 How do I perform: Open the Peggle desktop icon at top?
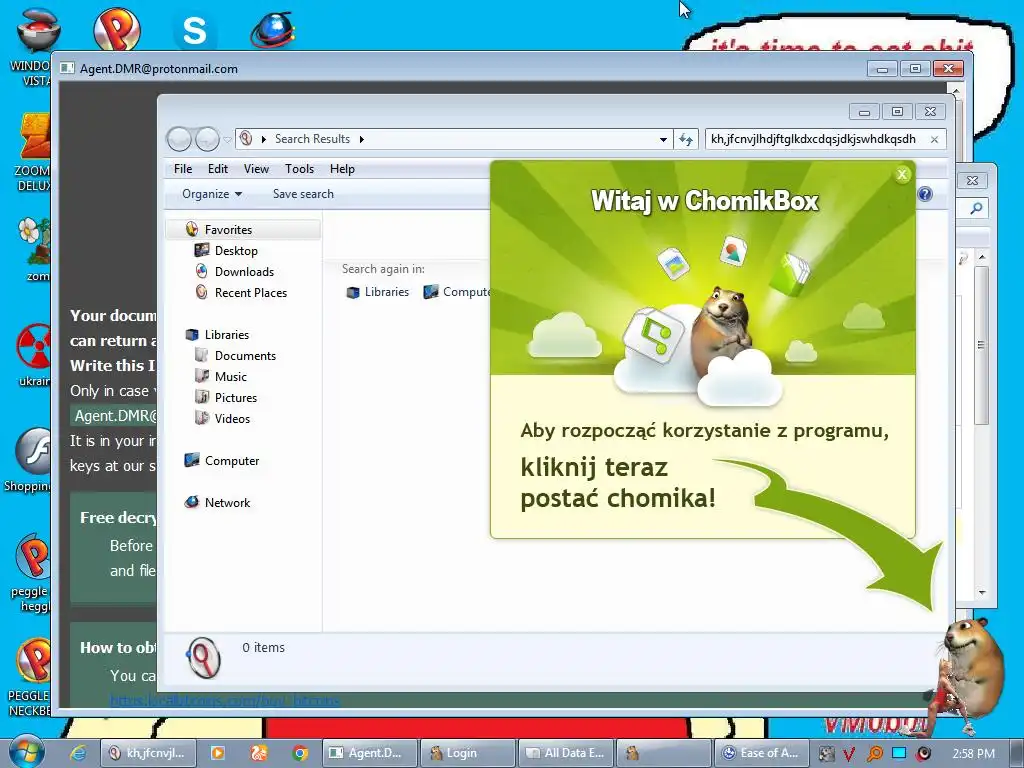pos(116,29)
